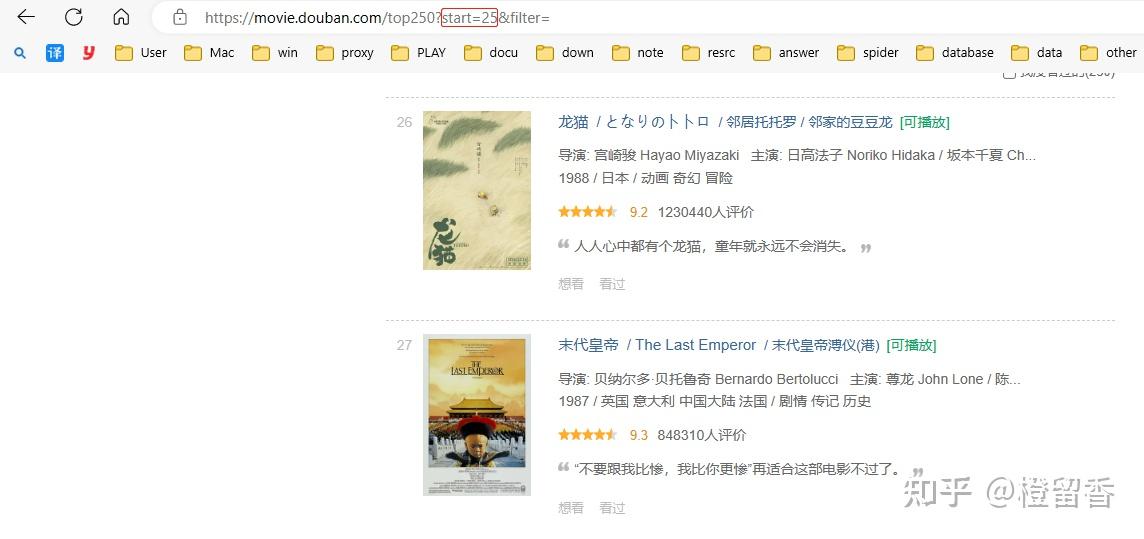Expand the spider bookmarks folder
The image size is (1144, 539).
coord(867,53)
